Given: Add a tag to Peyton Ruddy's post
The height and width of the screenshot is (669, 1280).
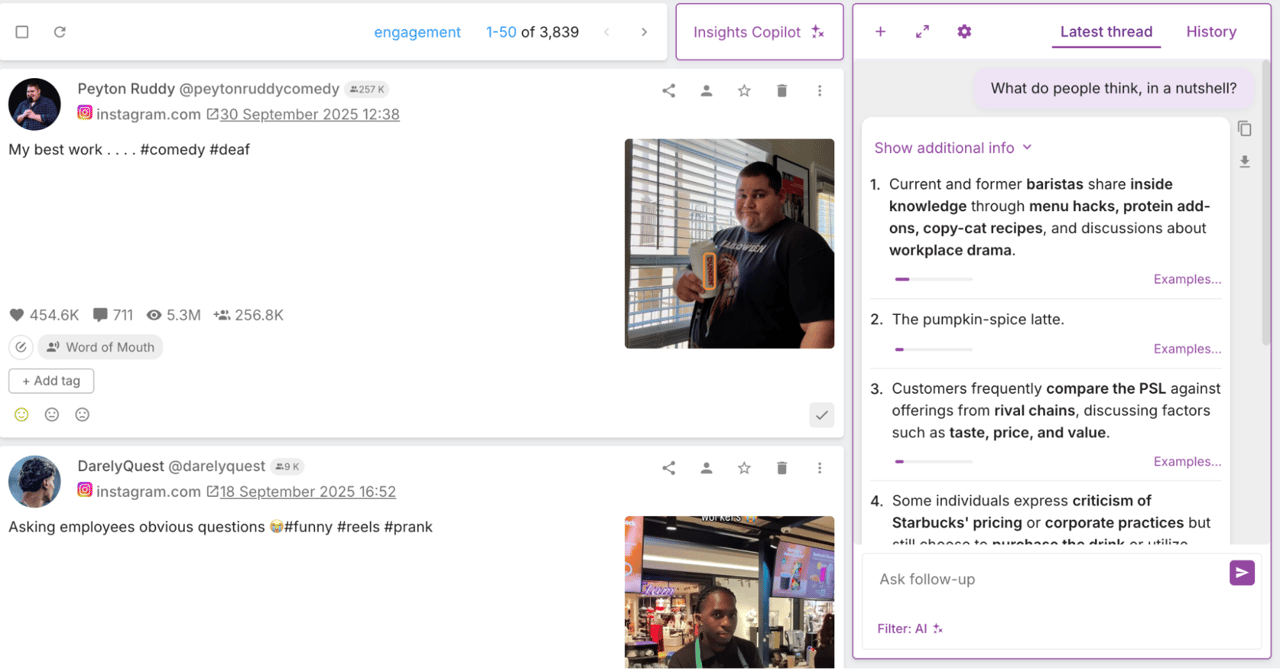Looking at the screenshot, I should 51,381.
